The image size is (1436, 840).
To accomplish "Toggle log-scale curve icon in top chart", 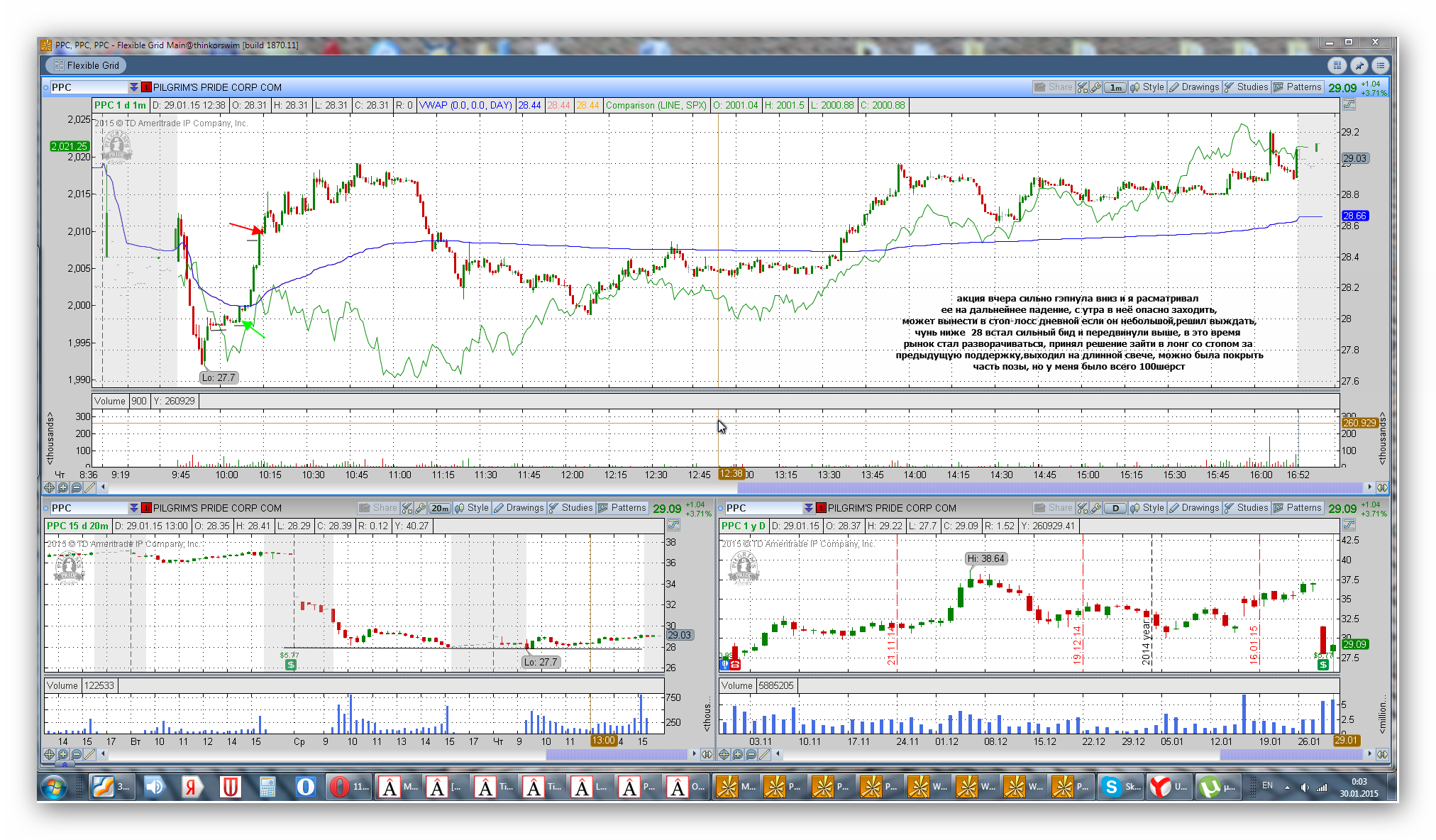I will click(1349, 105).
